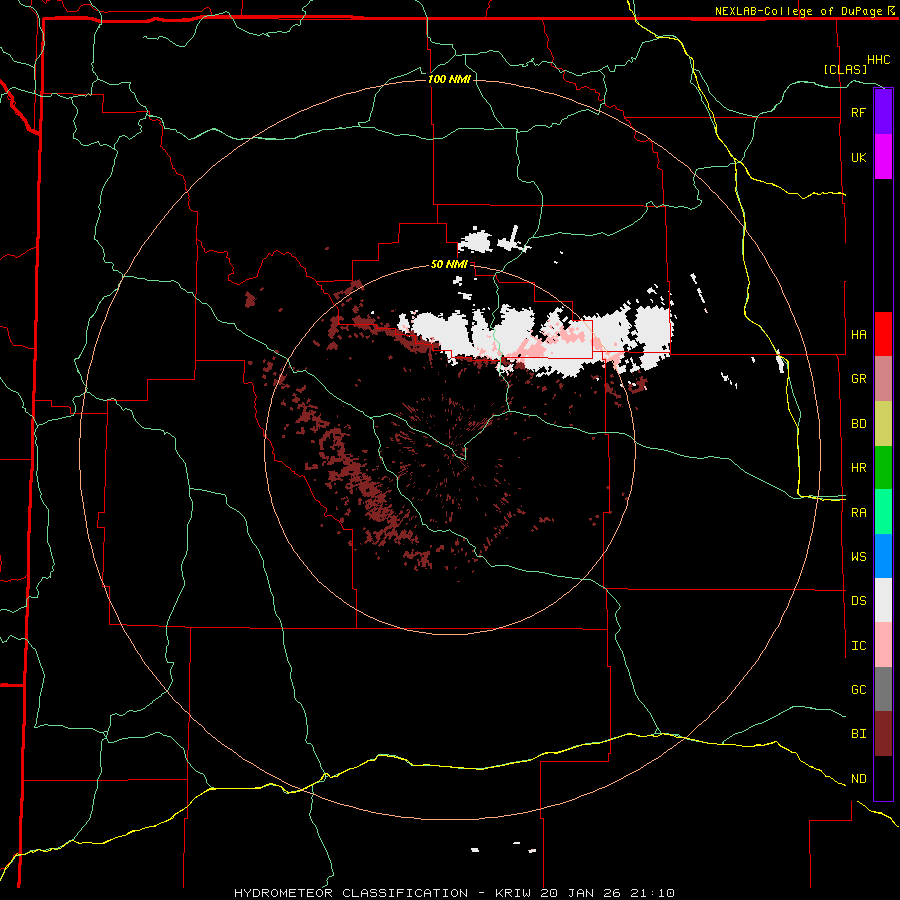Image resolution: width=900 pixels, height=900 pixels.
Task: Click the BI legend label
Action: click(x=858, y=734)
